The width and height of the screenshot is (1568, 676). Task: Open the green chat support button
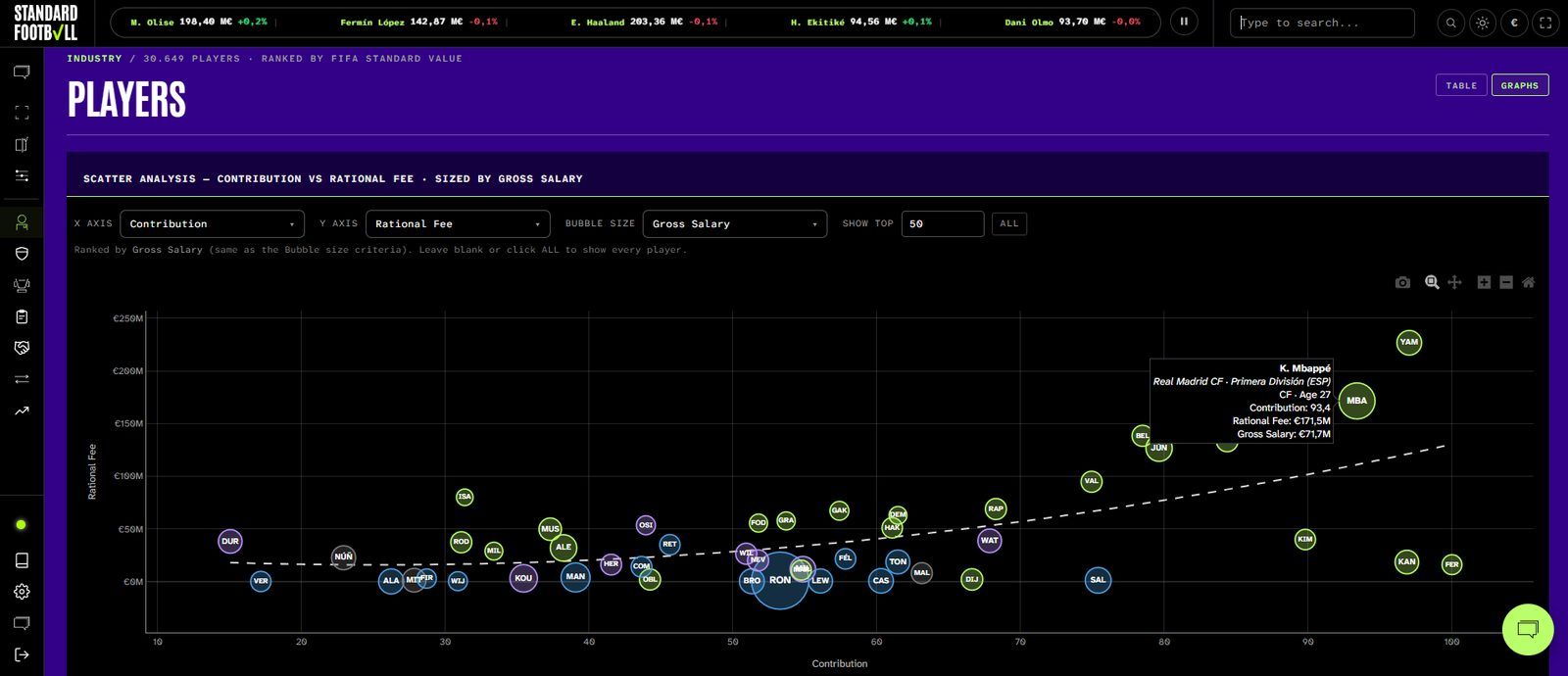click(x=1528, y=629)
